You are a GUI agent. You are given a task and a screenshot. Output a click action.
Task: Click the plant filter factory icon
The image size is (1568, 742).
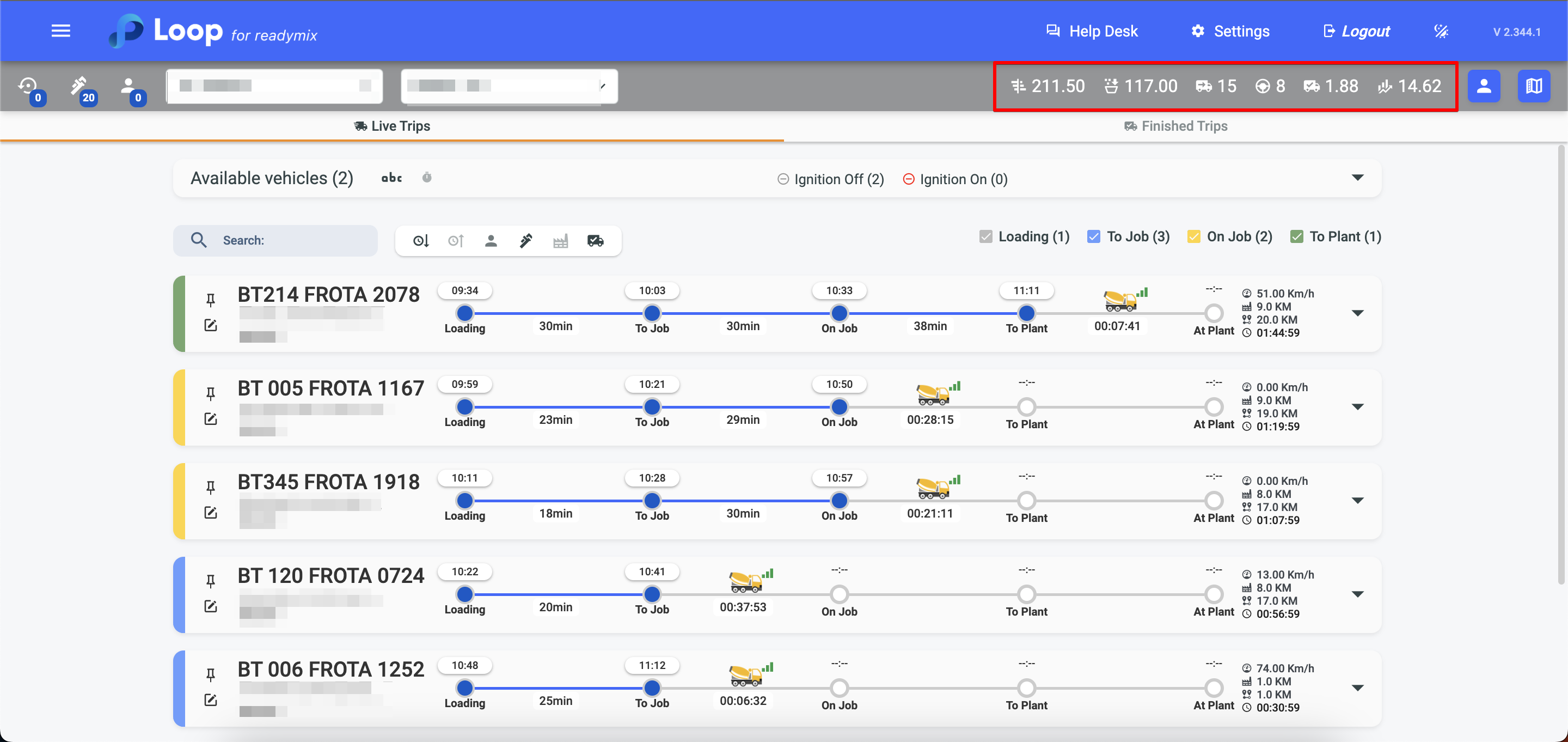pyautogui.click(x=561, y=241)
